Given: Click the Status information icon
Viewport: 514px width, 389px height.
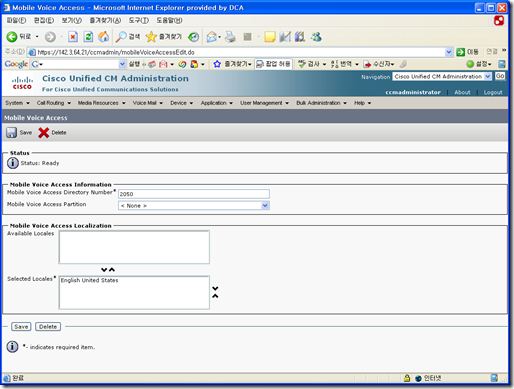Looking at the screenshot, I should (x=13, y=163).
